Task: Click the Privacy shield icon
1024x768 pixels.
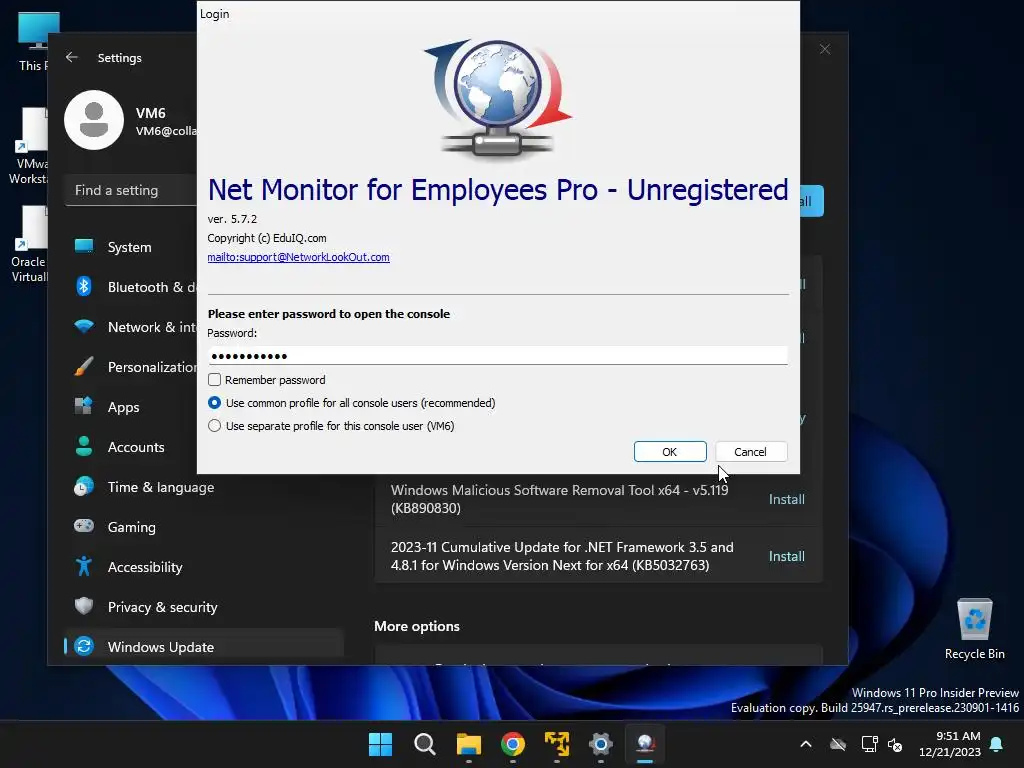Action: [84, 606]
